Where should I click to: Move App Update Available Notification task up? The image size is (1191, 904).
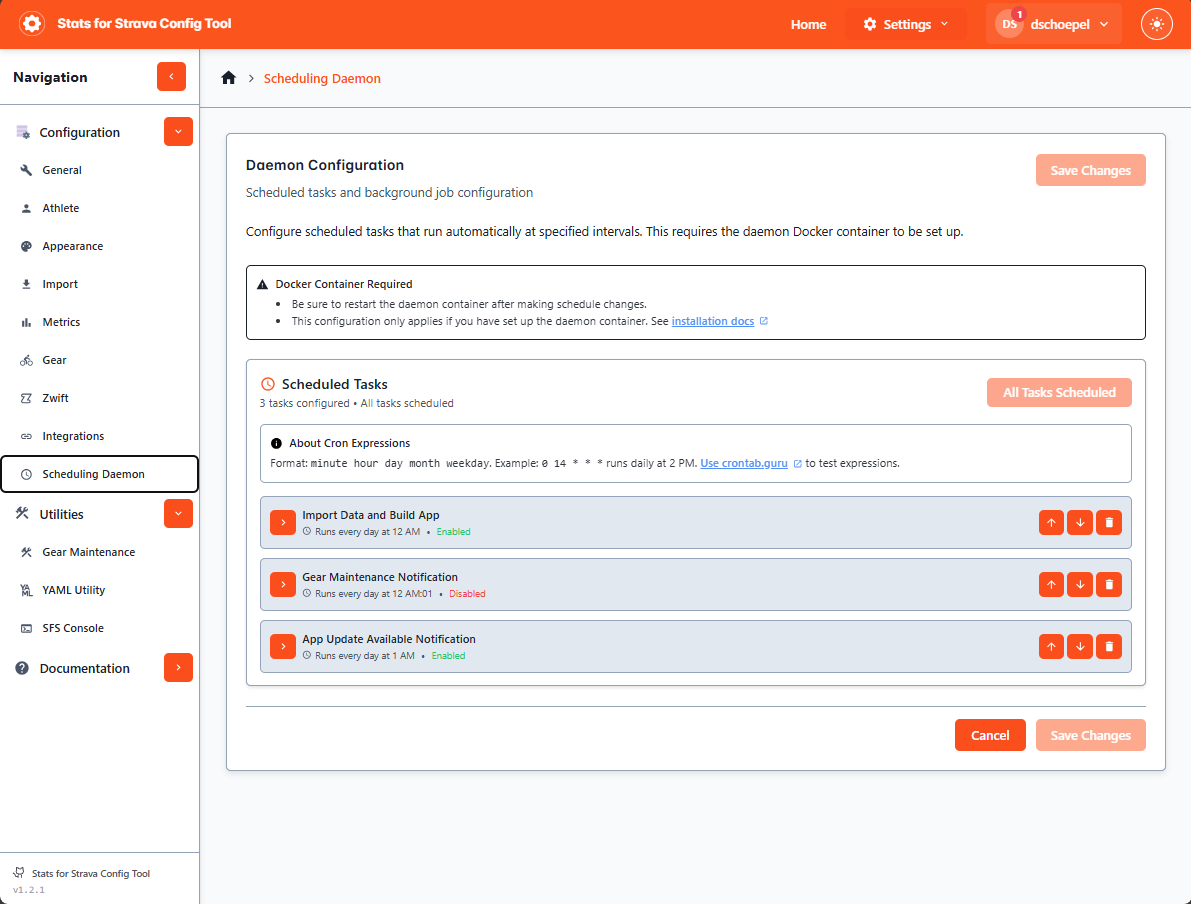click(x=1051, y=646)
